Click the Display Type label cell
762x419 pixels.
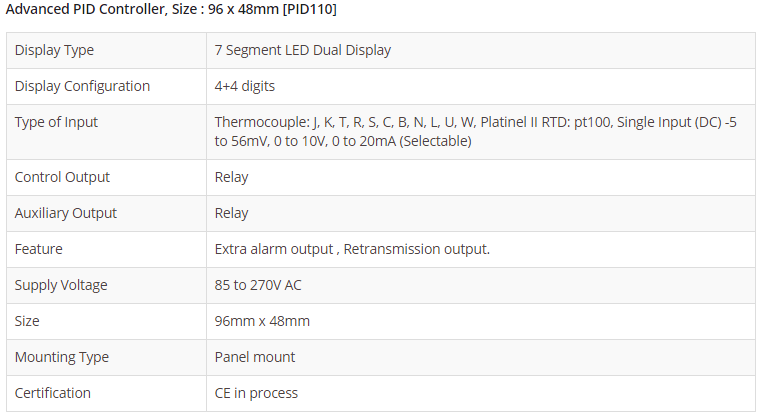(54, 50)
